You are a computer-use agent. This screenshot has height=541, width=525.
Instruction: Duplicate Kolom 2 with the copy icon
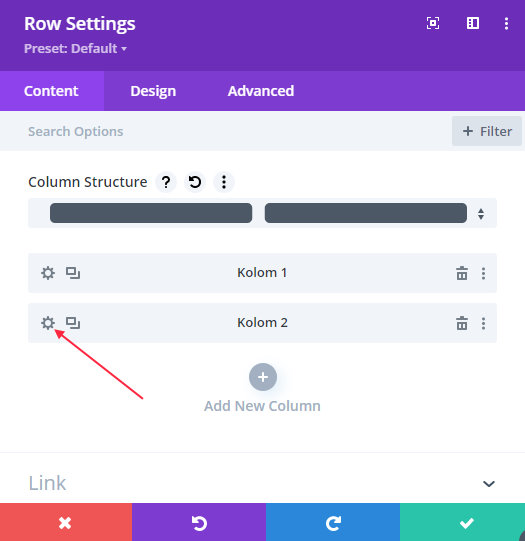(x=73, y=323)
